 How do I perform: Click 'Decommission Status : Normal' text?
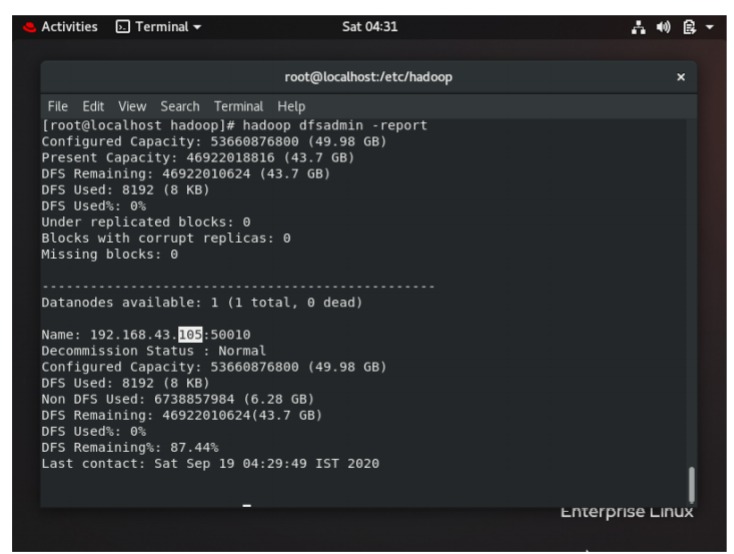154,351
